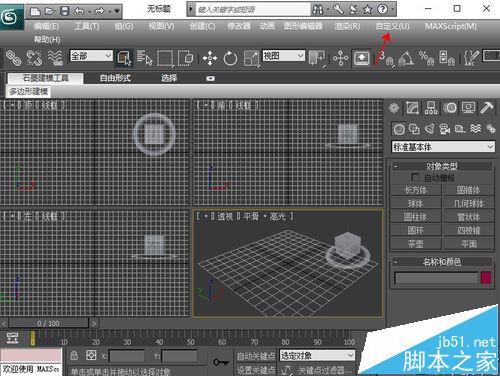The height and width of the screenshot is (376, 500).
Task: Click the 茶壶 teapot button
Action: 416,244
